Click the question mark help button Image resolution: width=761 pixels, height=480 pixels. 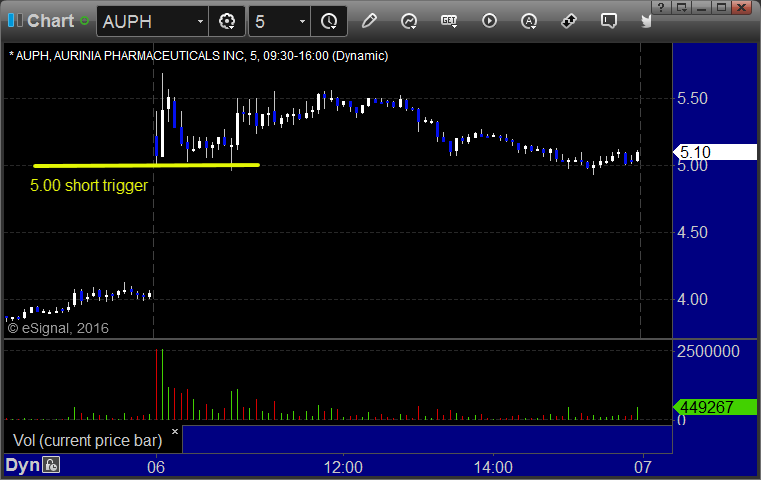pos(661,7)
